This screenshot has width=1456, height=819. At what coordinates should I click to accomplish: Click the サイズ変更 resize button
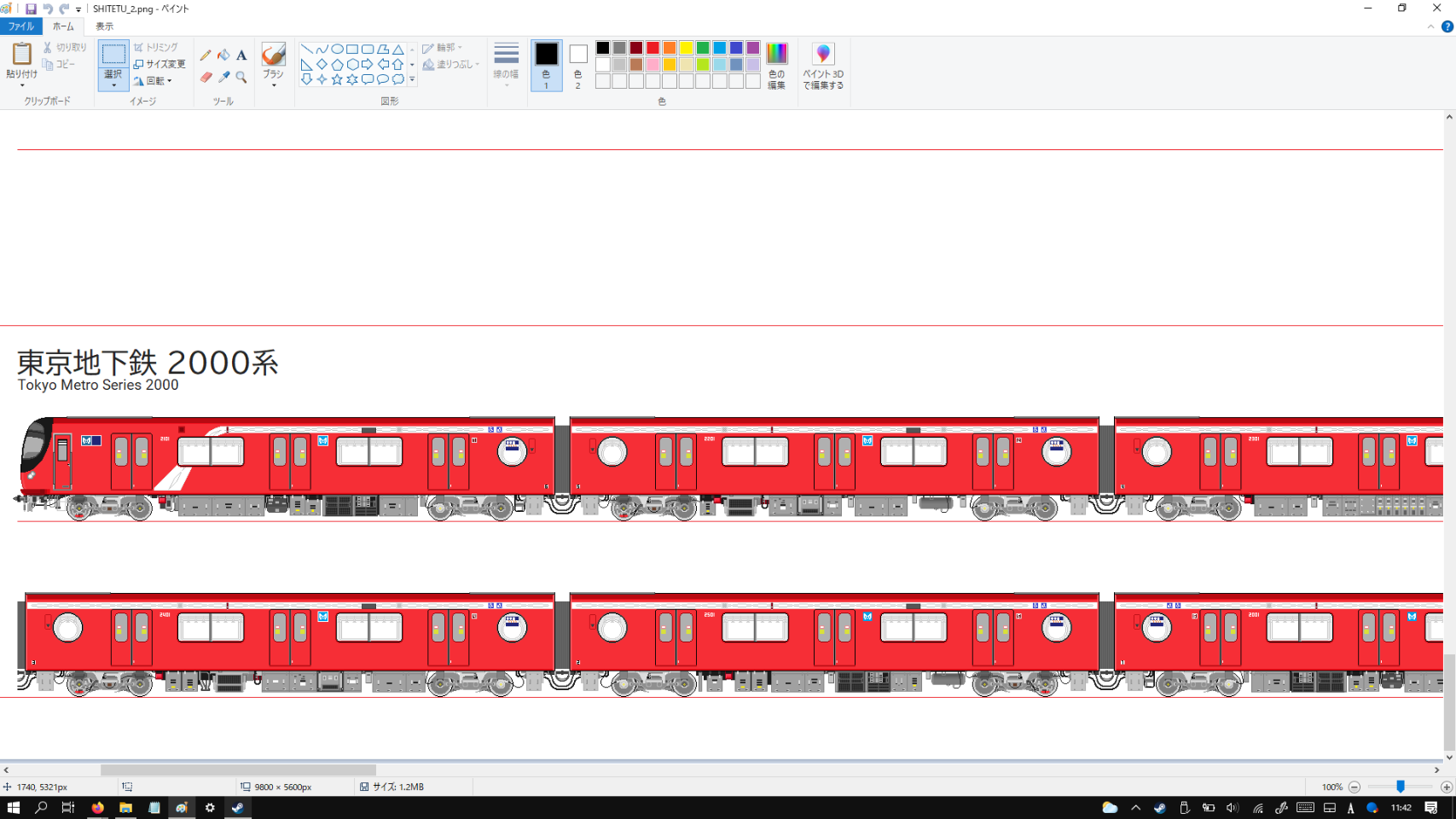click(160, 64)
